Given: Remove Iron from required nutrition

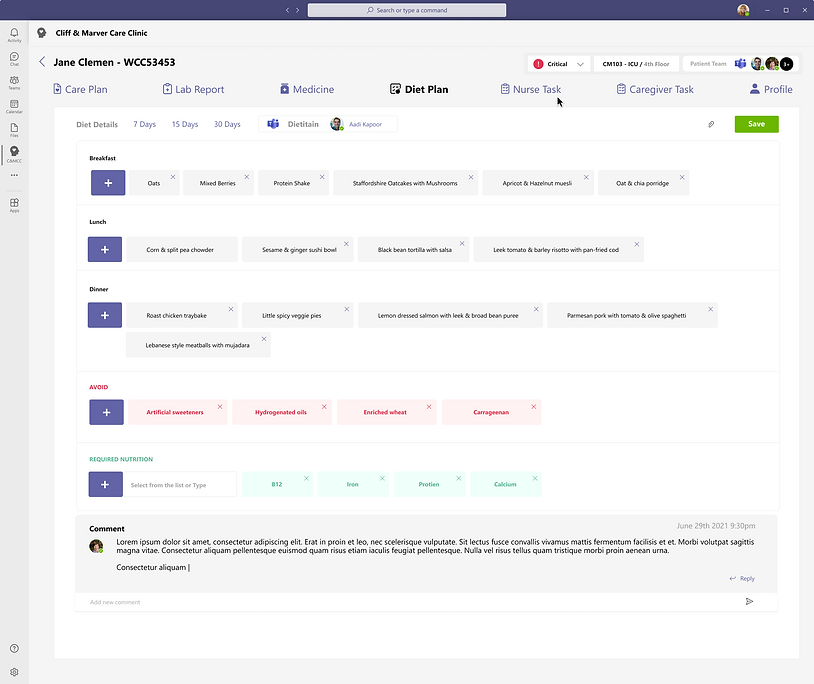Looking at the screenshot, I should click(383, 478).
